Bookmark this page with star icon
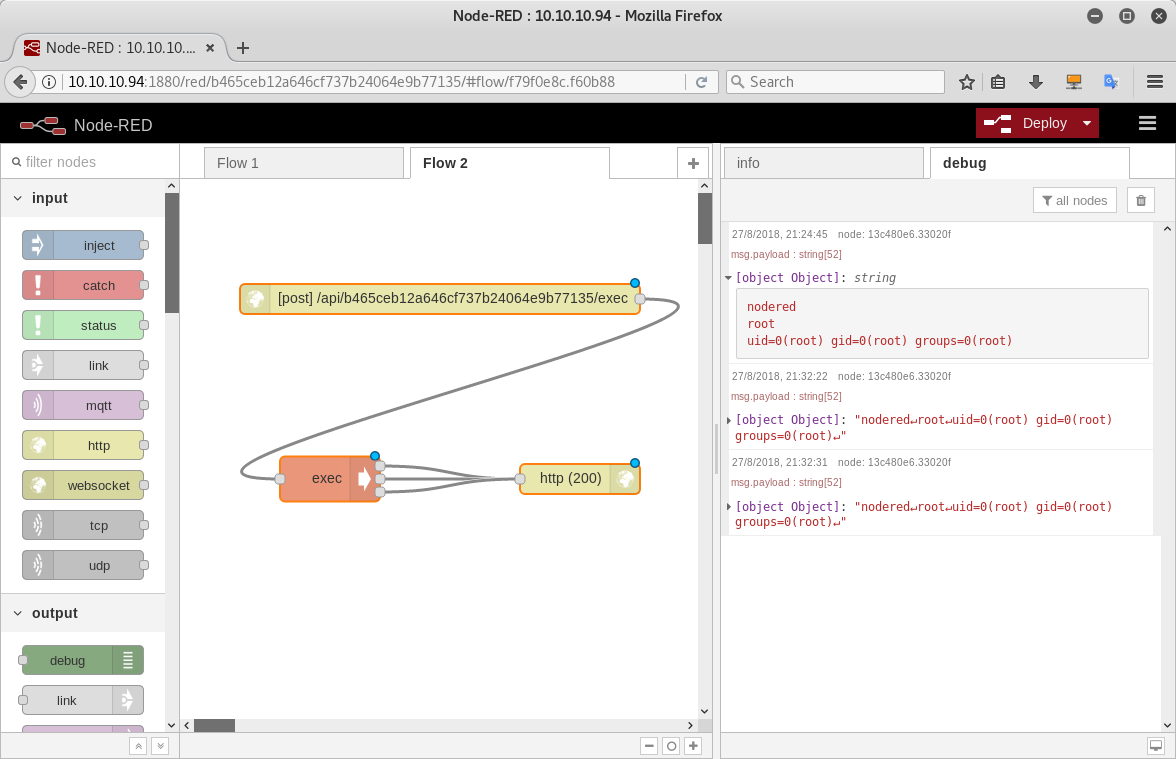This screenshot has height=759, width=1176. click(967, 82)
